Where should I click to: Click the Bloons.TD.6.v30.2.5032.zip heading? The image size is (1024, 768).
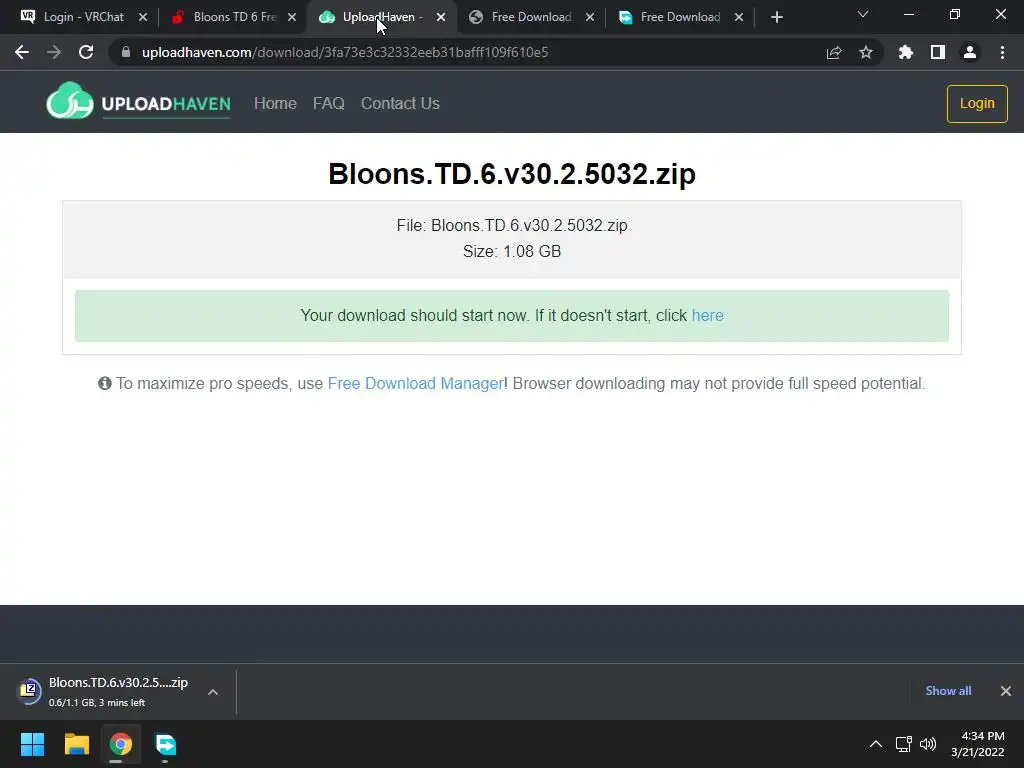(512, 174)
